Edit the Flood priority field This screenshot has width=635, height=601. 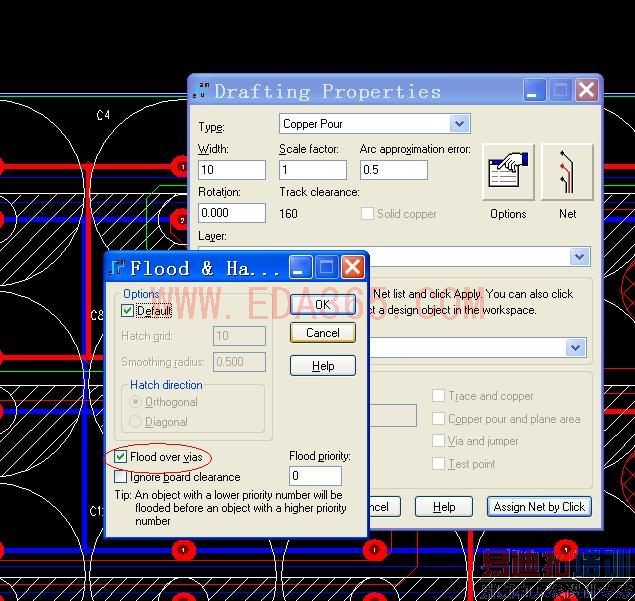315,475
